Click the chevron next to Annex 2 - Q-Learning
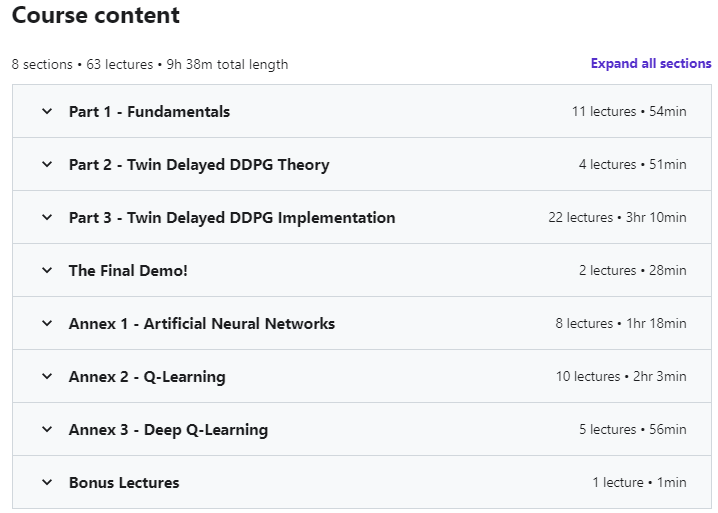 47,377
